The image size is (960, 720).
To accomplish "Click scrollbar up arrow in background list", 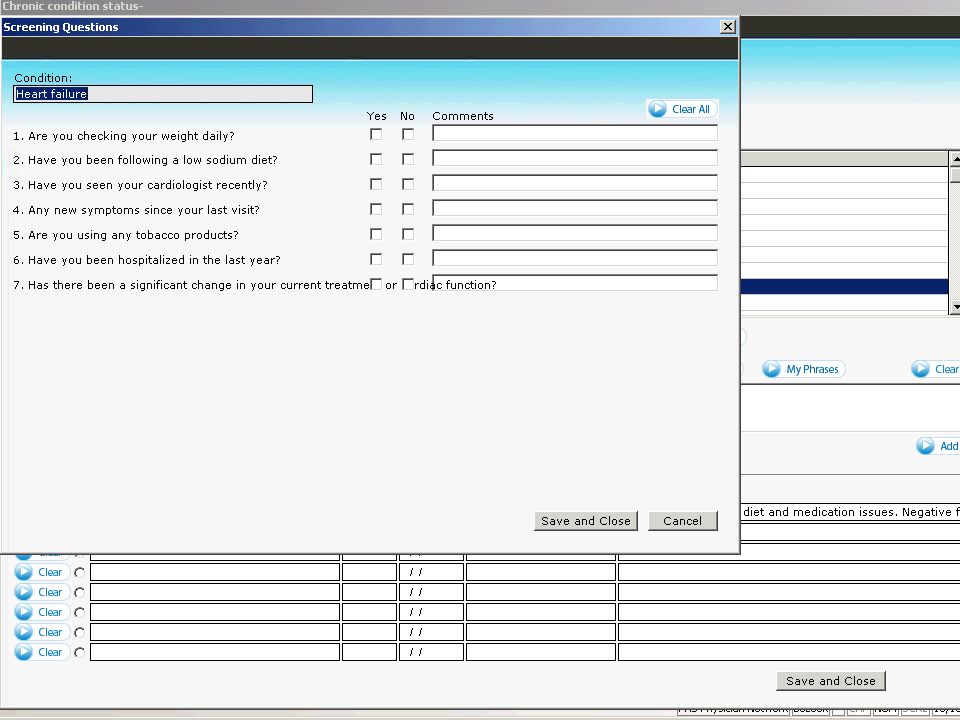I will (x=955, y=159).
